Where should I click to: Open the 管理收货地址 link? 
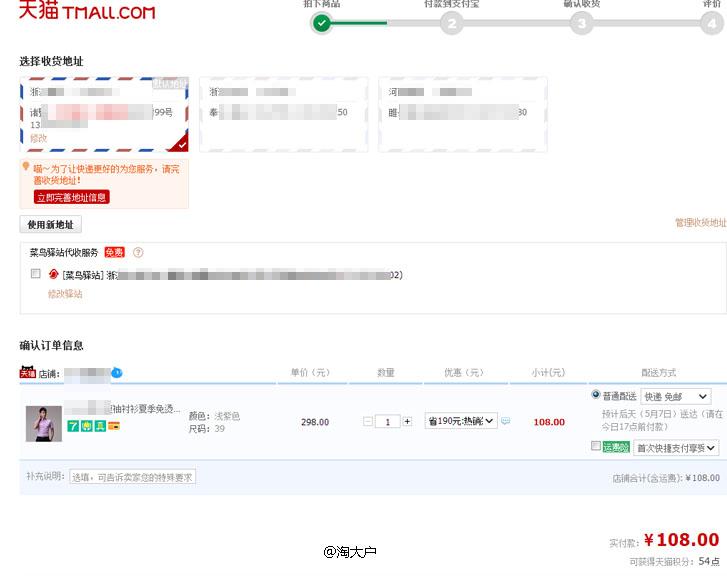click(x=701, y=223)
